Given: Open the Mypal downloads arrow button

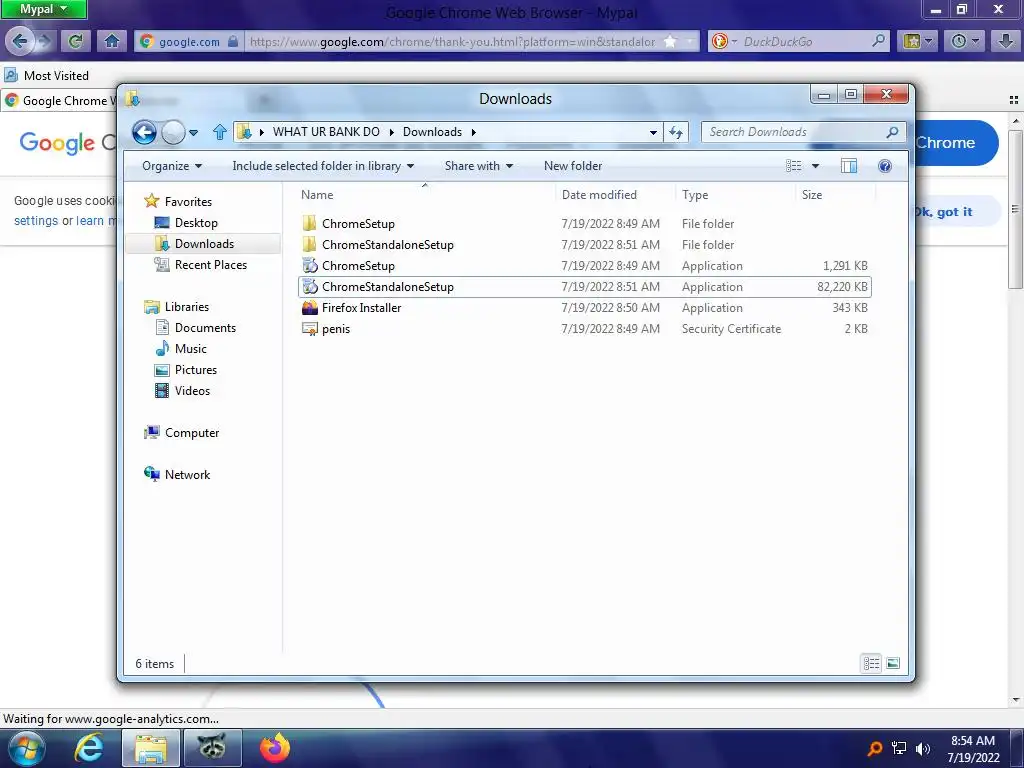Looking at the screenshot, I should click(x=1006, y=41).
